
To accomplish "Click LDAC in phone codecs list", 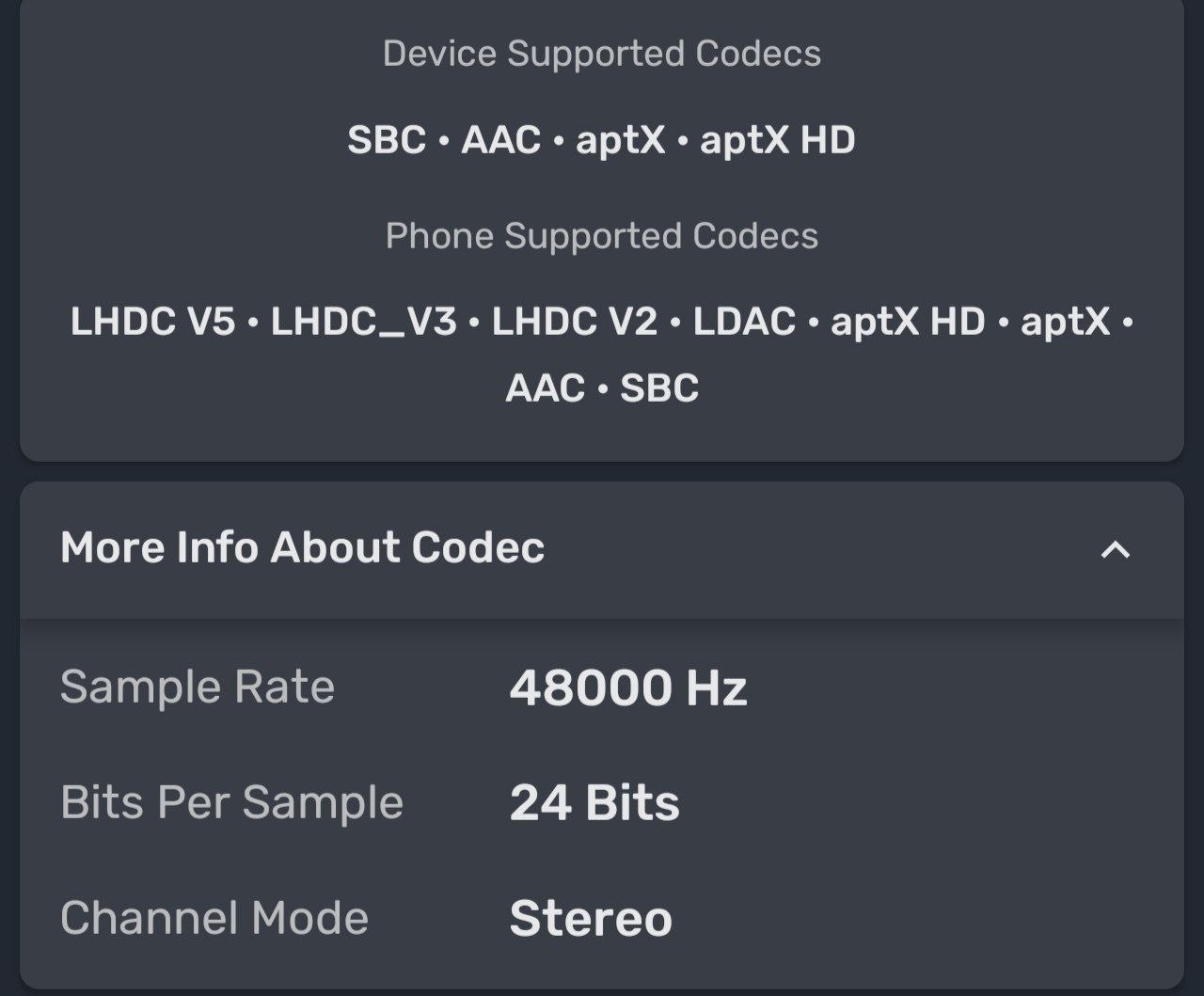I will point(744,322).
